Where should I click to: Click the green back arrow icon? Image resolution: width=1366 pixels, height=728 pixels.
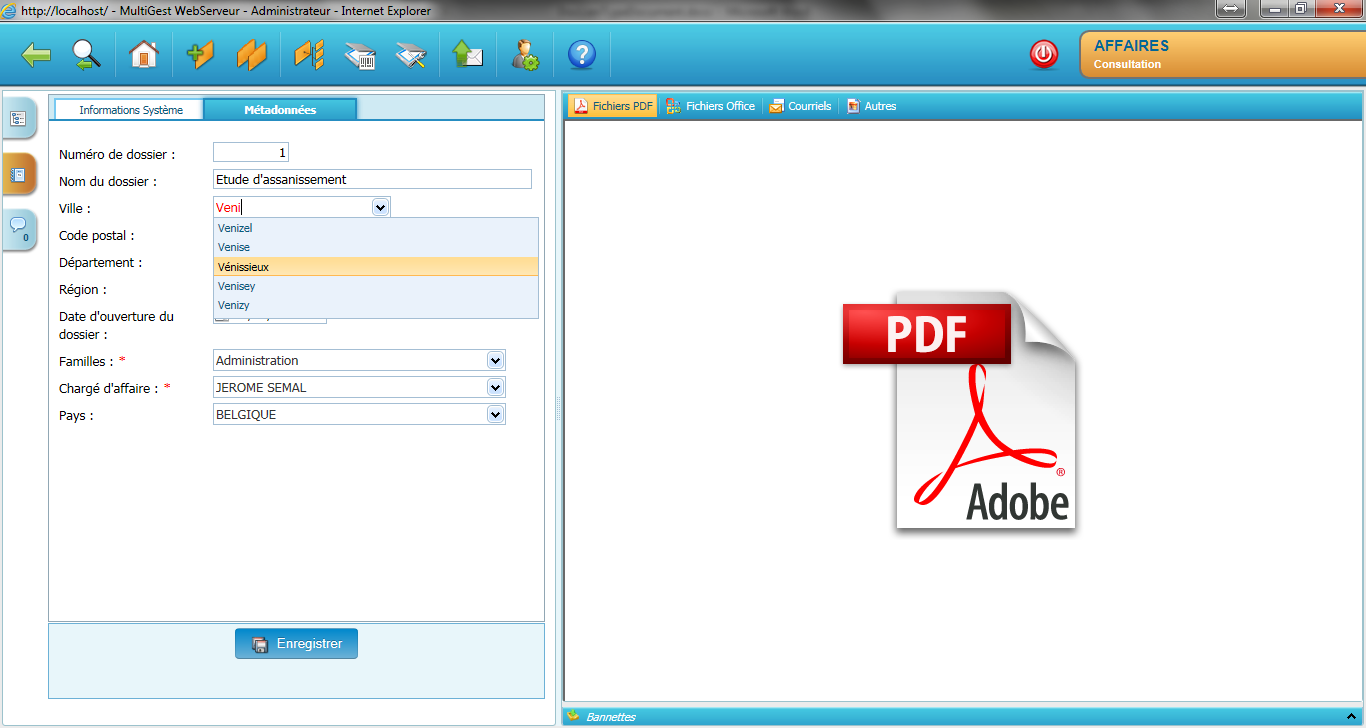[x=37, y=55]
